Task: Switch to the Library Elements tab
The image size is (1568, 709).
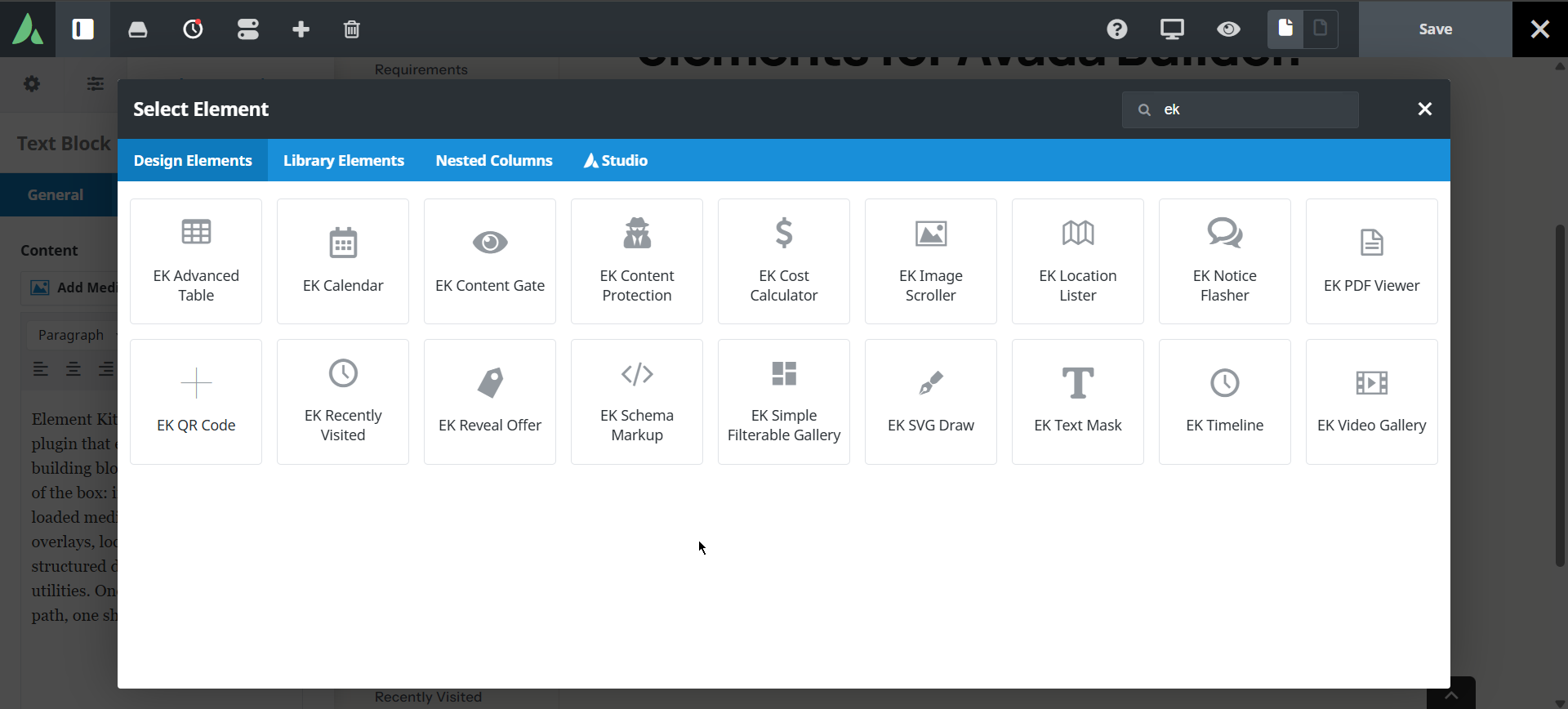Action: tap(344, 160)
